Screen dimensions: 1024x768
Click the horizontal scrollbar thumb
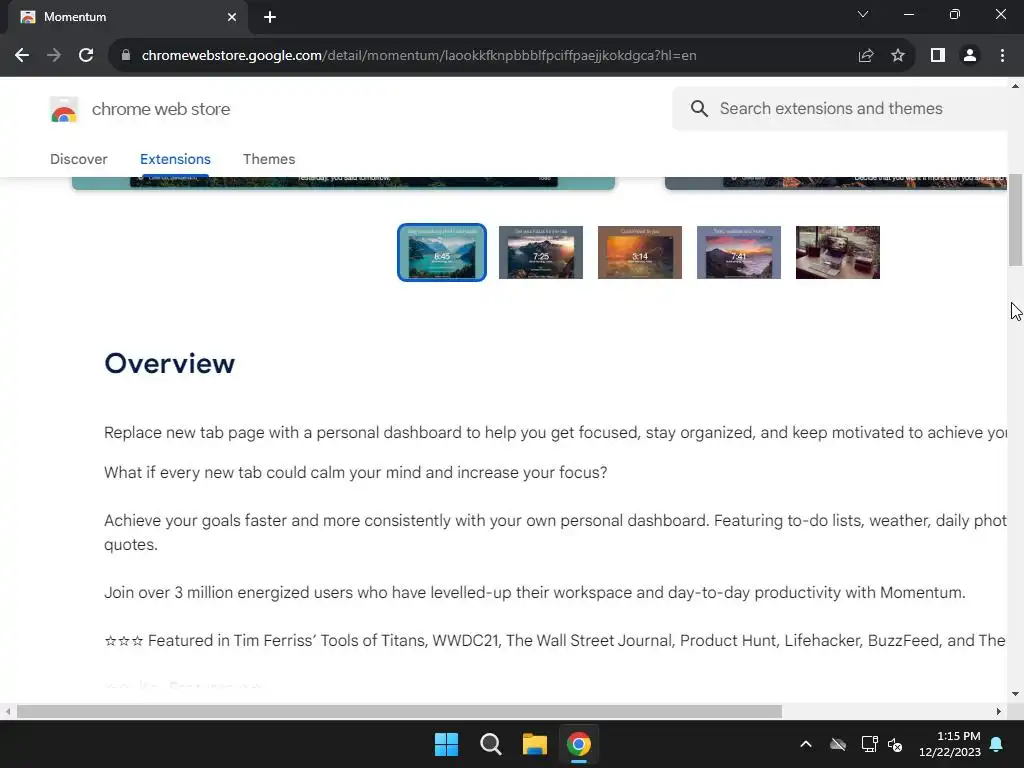pos(399,711)
